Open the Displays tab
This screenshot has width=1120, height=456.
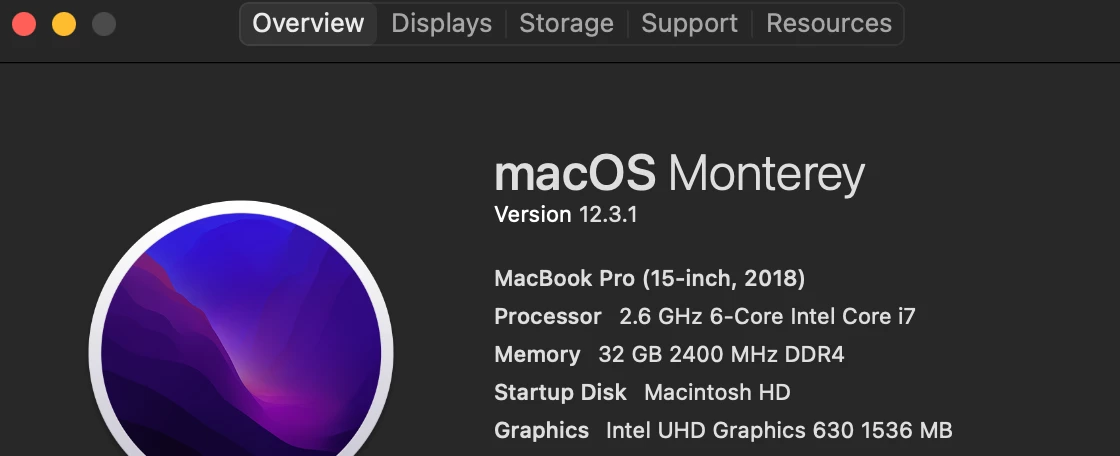tap(441, 23)
